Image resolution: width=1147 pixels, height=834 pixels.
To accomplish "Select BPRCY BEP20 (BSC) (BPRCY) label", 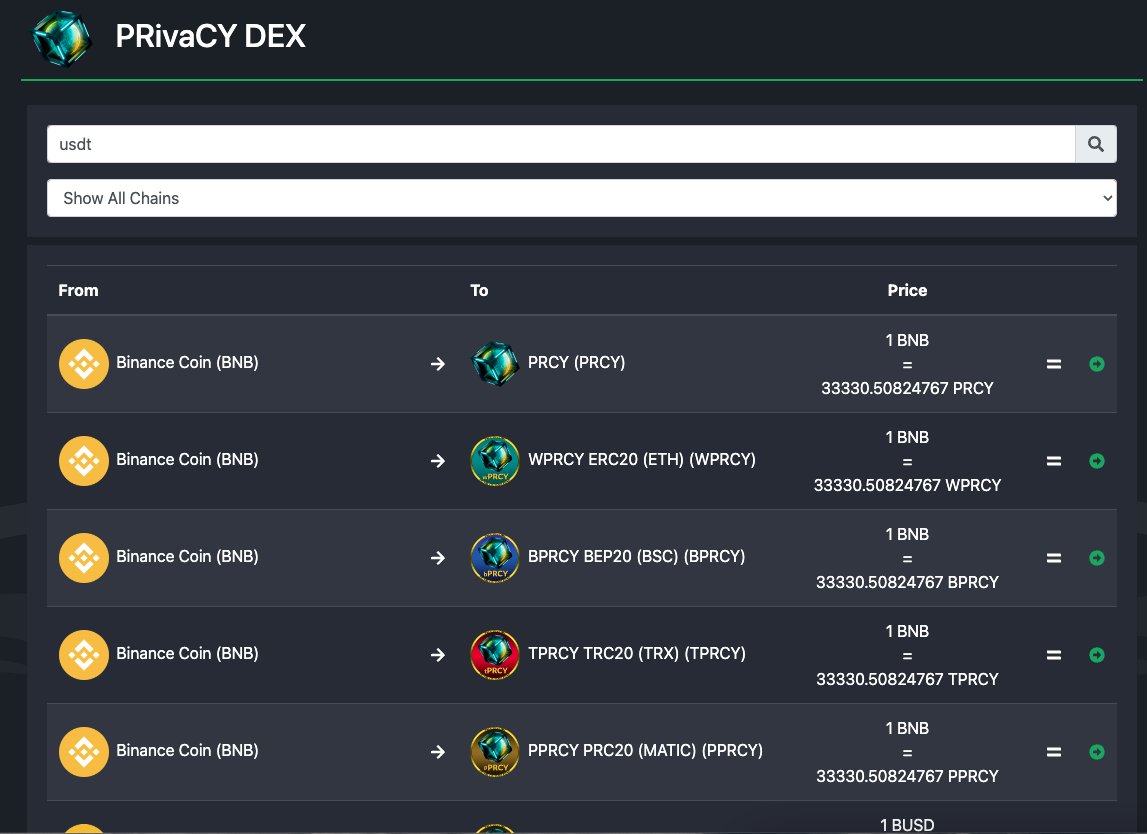I will pos(636,557).
